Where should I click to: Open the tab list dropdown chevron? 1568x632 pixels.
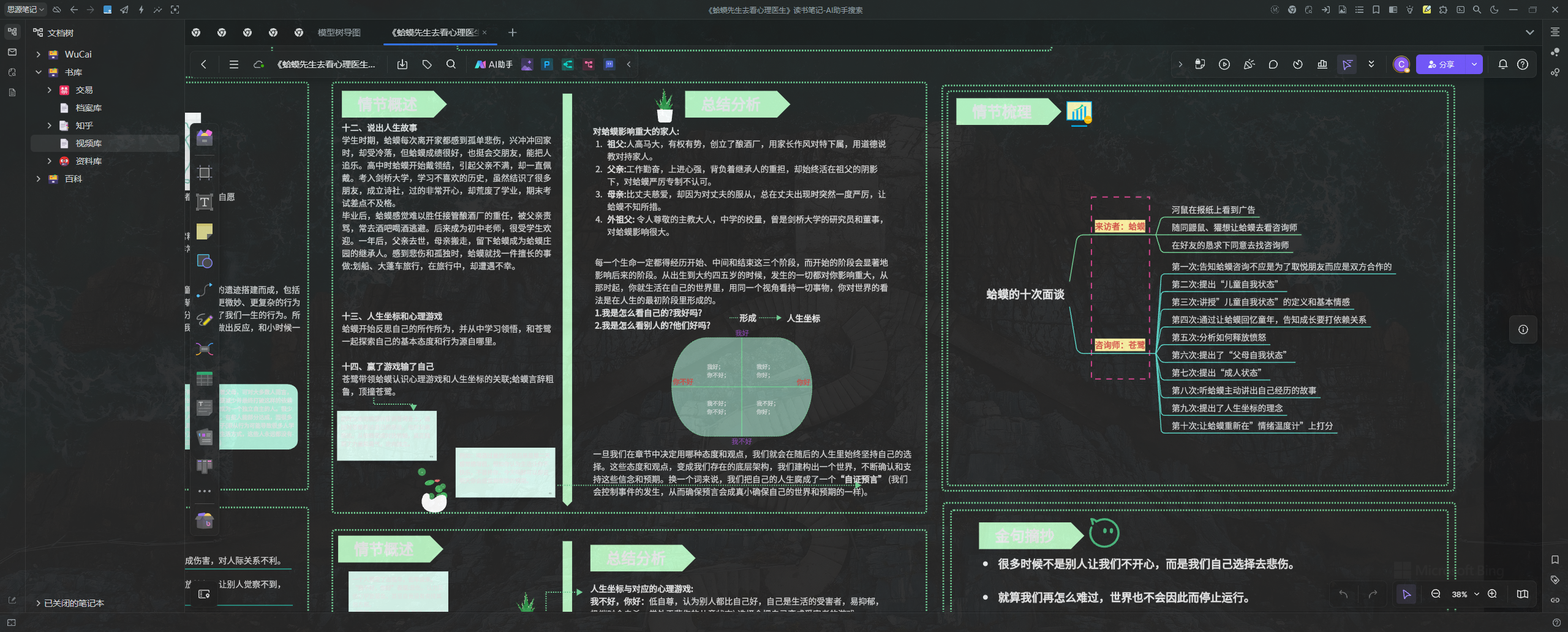pyautogui.click(x=1530, y=32)
